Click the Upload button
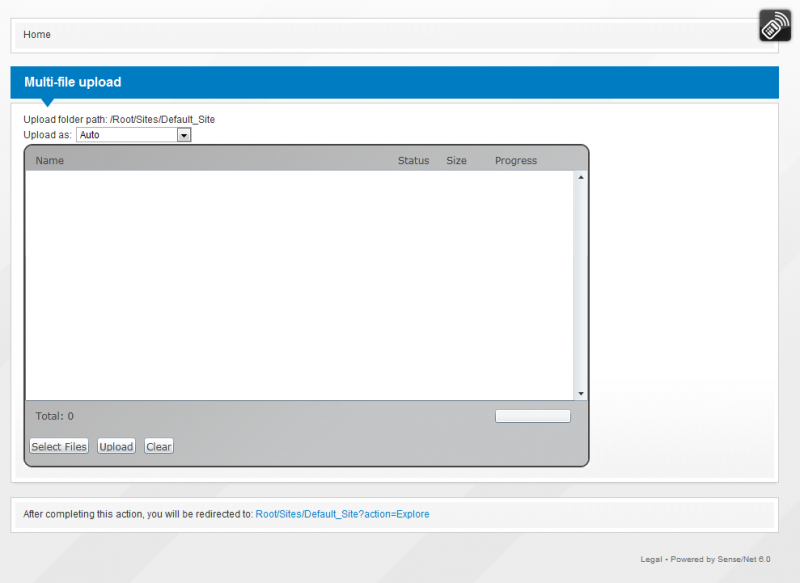 116,446
